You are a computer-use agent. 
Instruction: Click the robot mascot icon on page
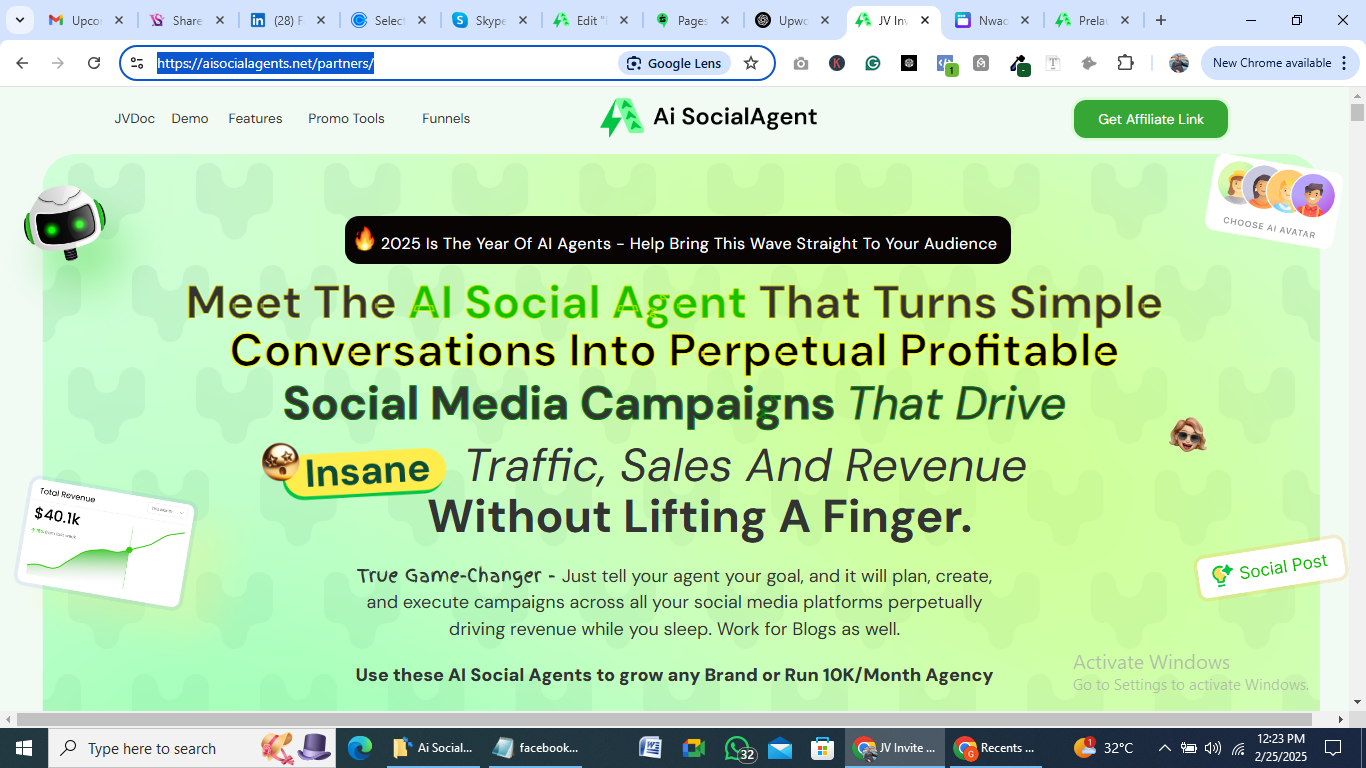click(65, 220)
